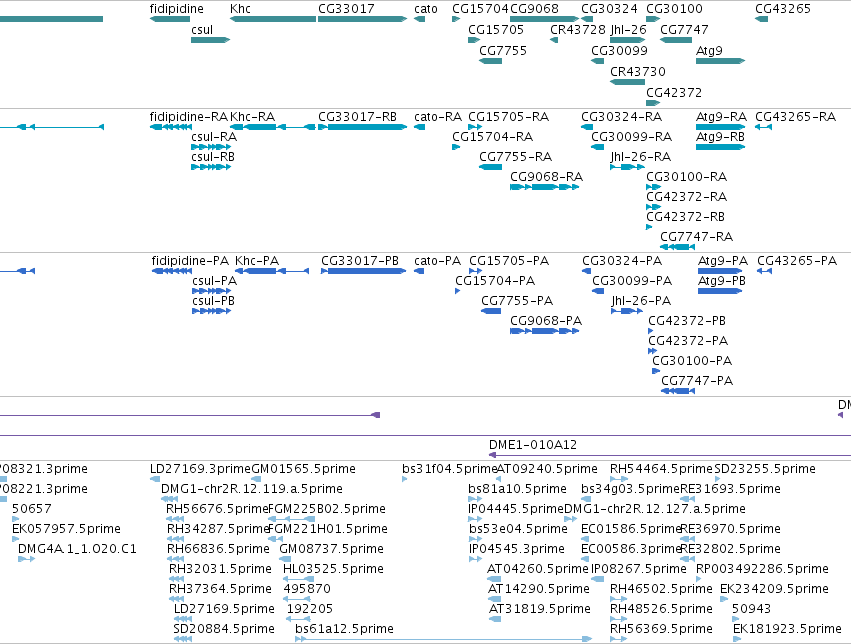Viewport: 851px width, 644px height.
Task: Open the bs61a12.5prime EST label
Action: (344, 629)
